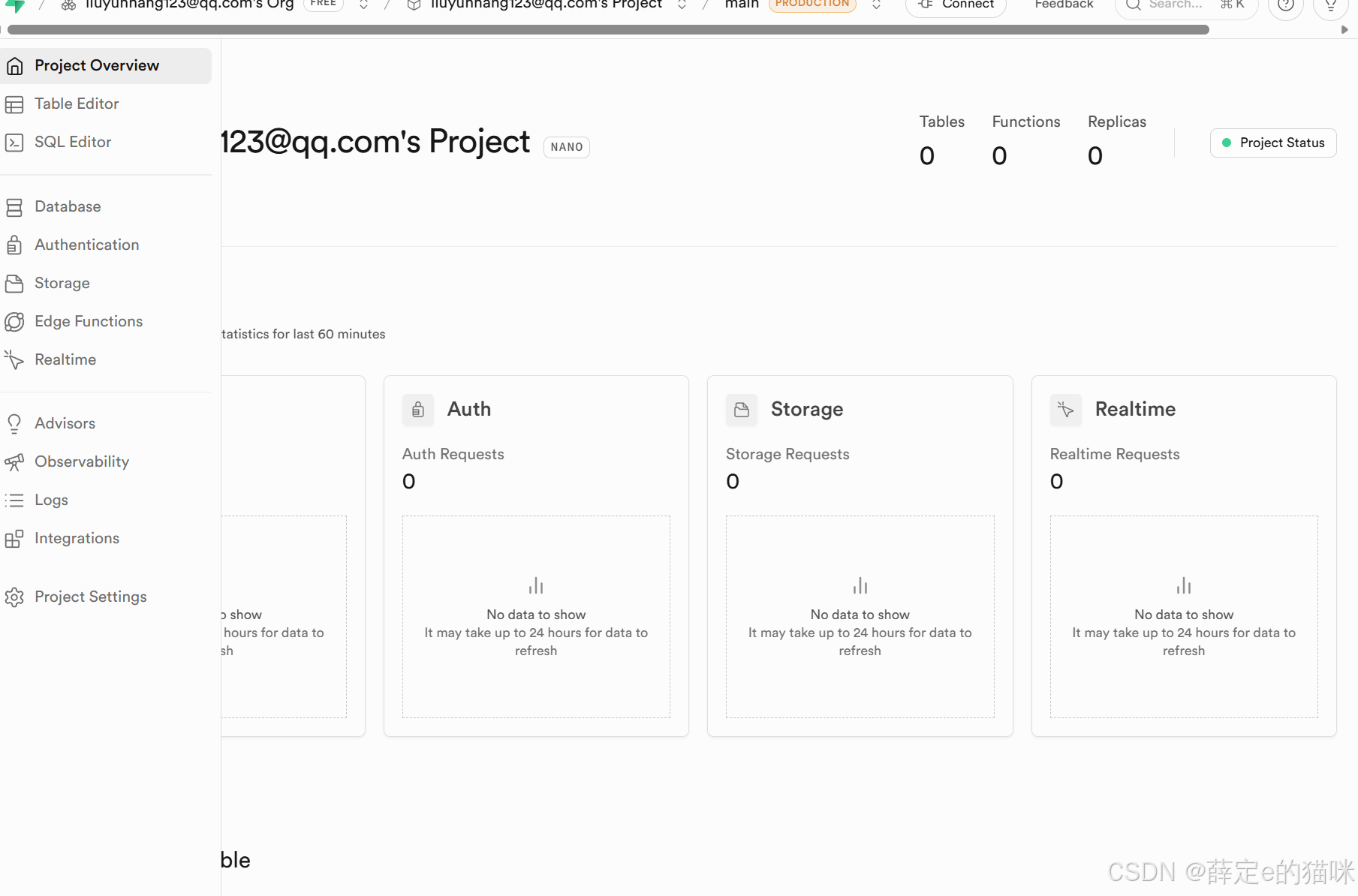Click the Functions count label
The width and height of the screenshot is (1358, 896).
pyautogui.click(x=1026, y=122)
